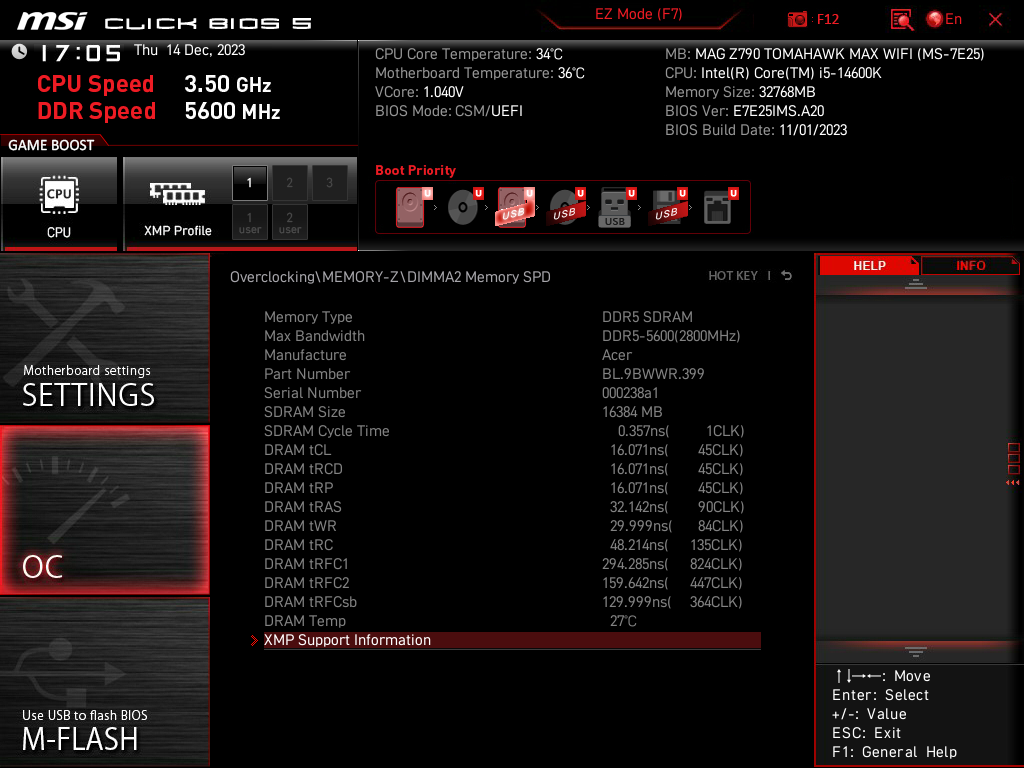
Task: Click the BIOS Ver E7E25IMS.A20 text
Action: [x=744, y=111]
